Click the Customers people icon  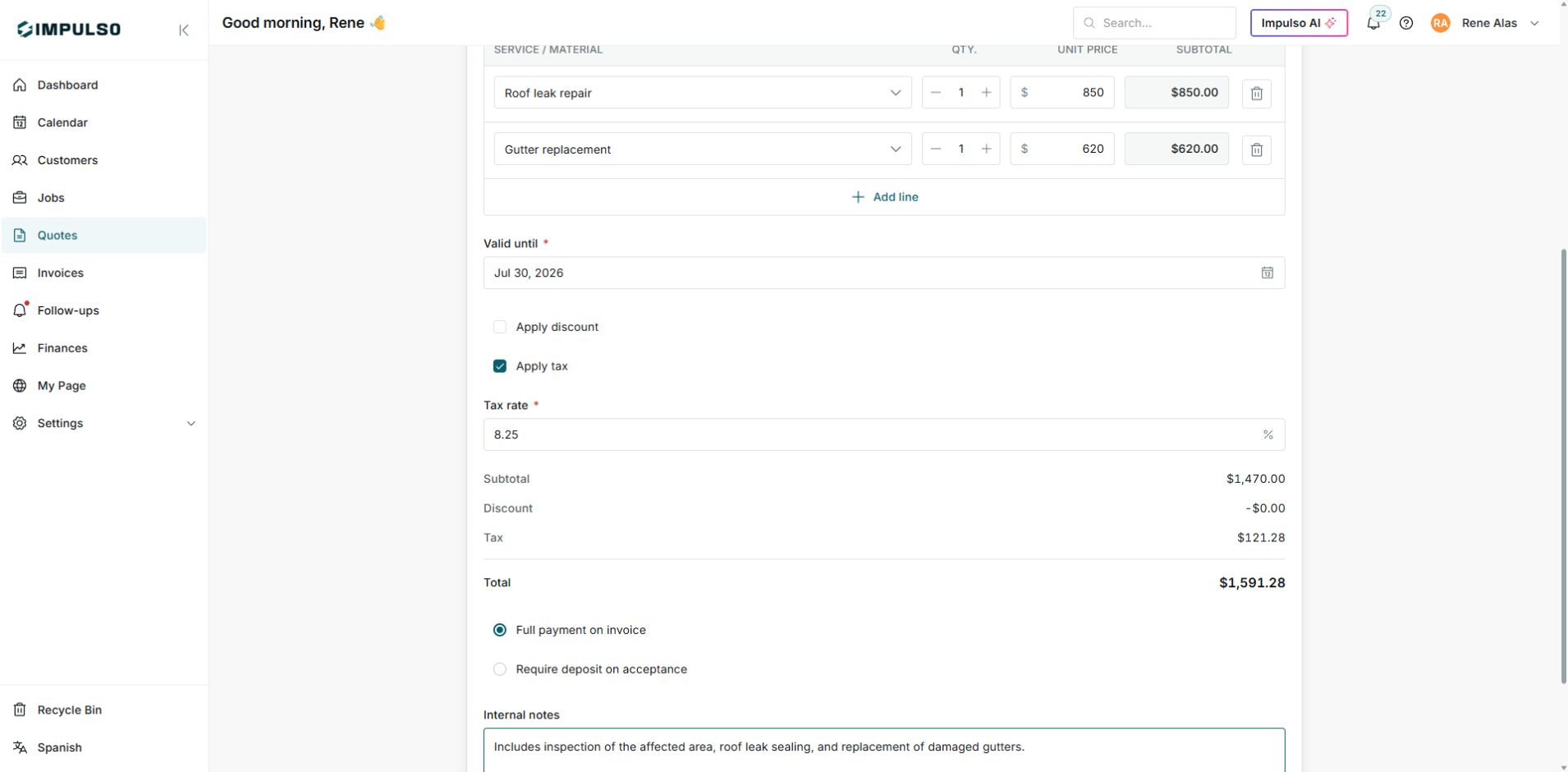click(x=20, y=160)
